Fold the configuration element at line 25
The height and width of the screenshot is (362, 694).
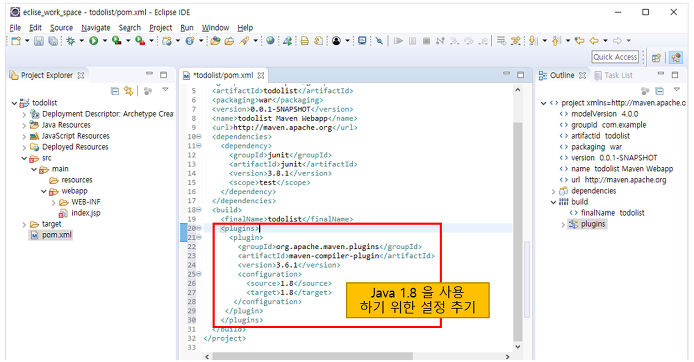point(199,274)
